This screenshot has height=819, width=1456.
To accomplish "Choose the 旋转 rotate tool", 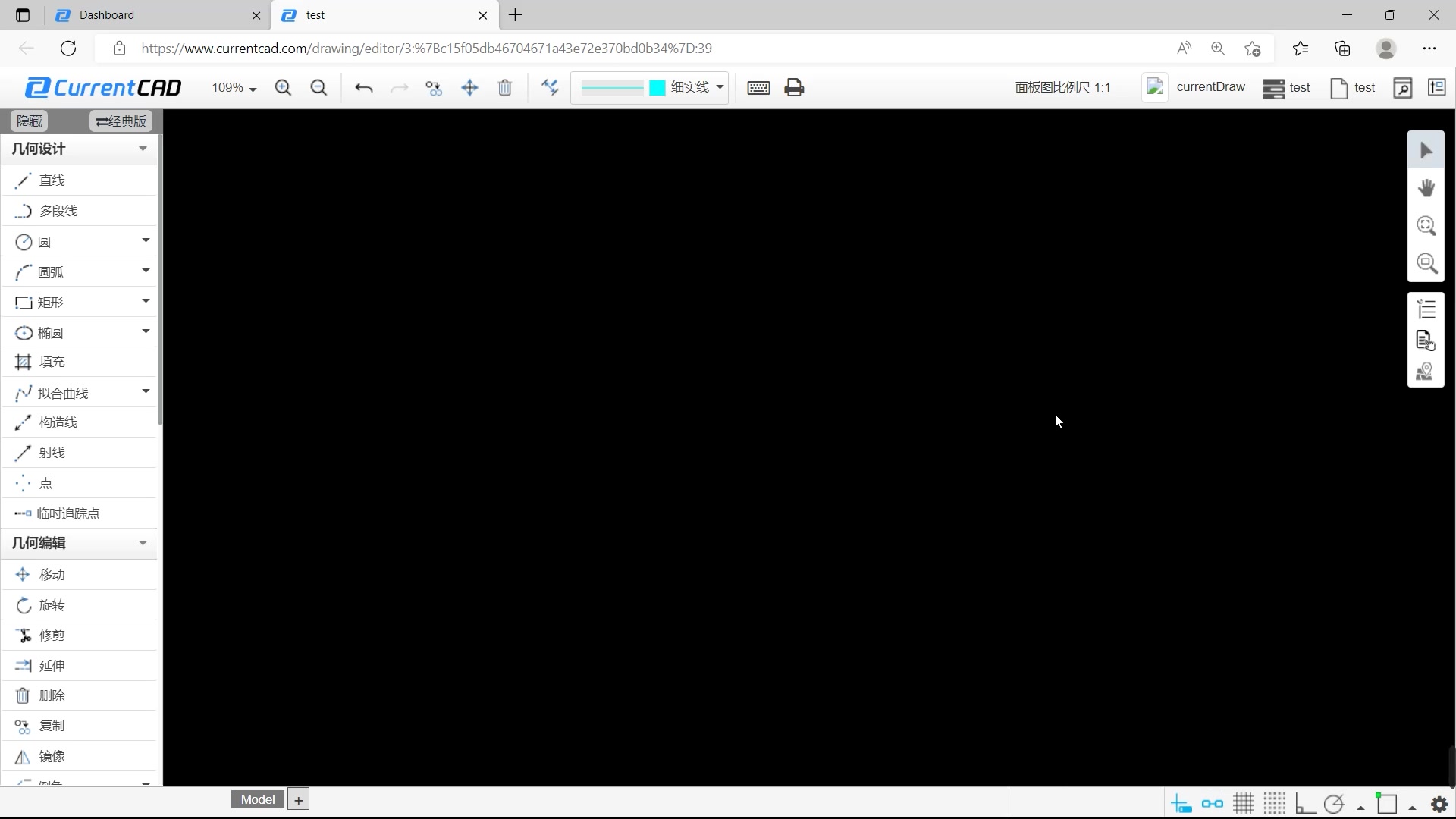I will (x=80, y=605).
